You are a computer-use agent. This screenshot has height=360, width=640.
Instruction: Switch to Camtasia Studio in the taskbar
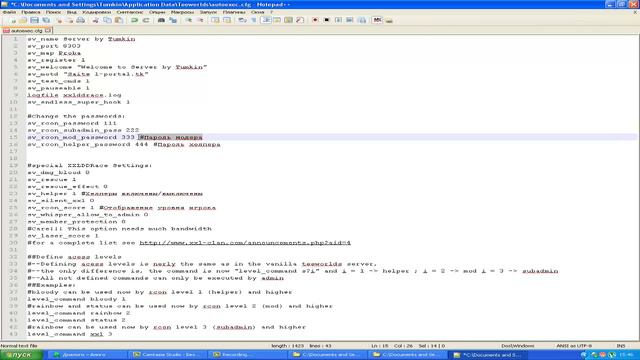click(168, 355)
